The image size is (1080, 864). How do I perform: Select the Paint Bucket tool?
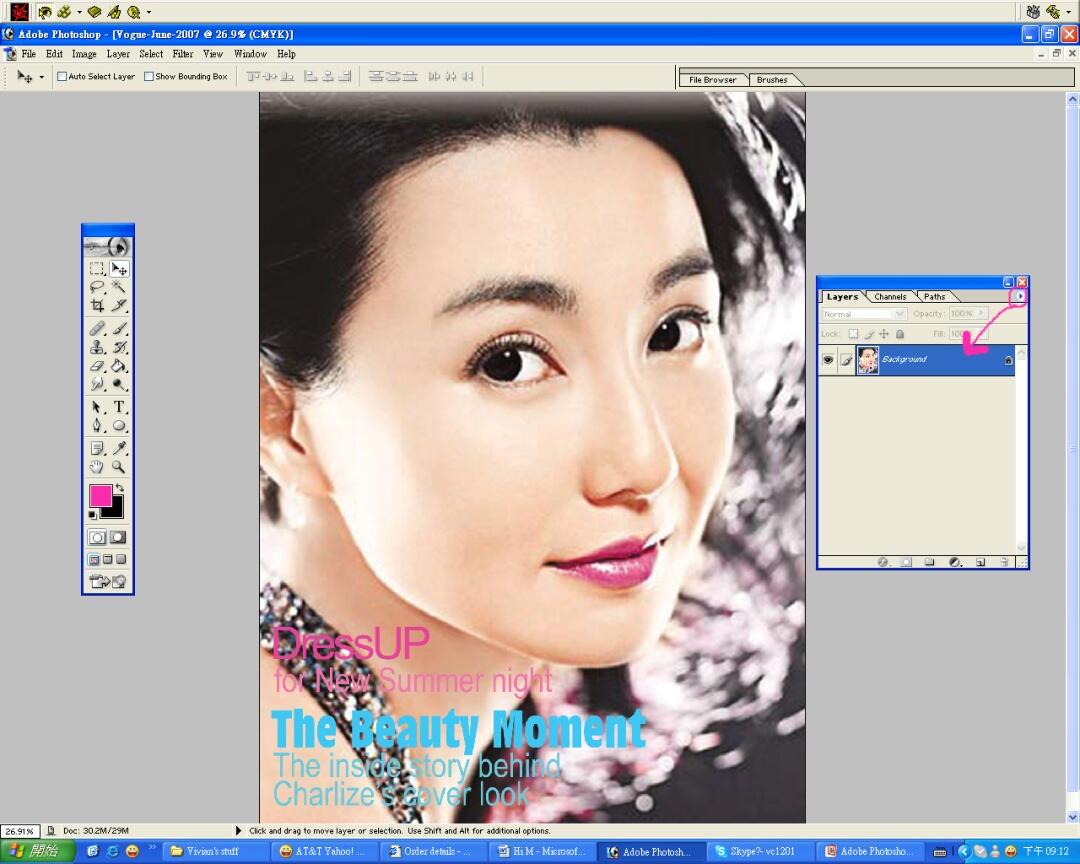pos(118,366)
